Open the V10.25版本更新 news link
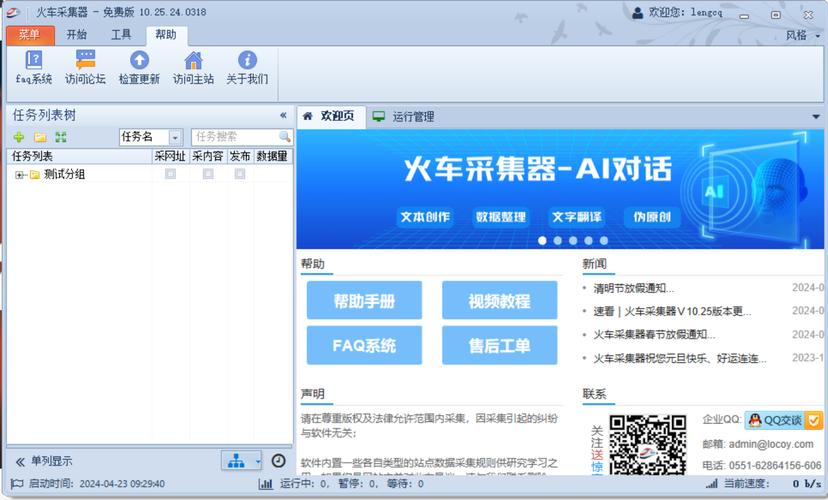The image size is (828, 500). pyautogui.click(x=672, y=312)
